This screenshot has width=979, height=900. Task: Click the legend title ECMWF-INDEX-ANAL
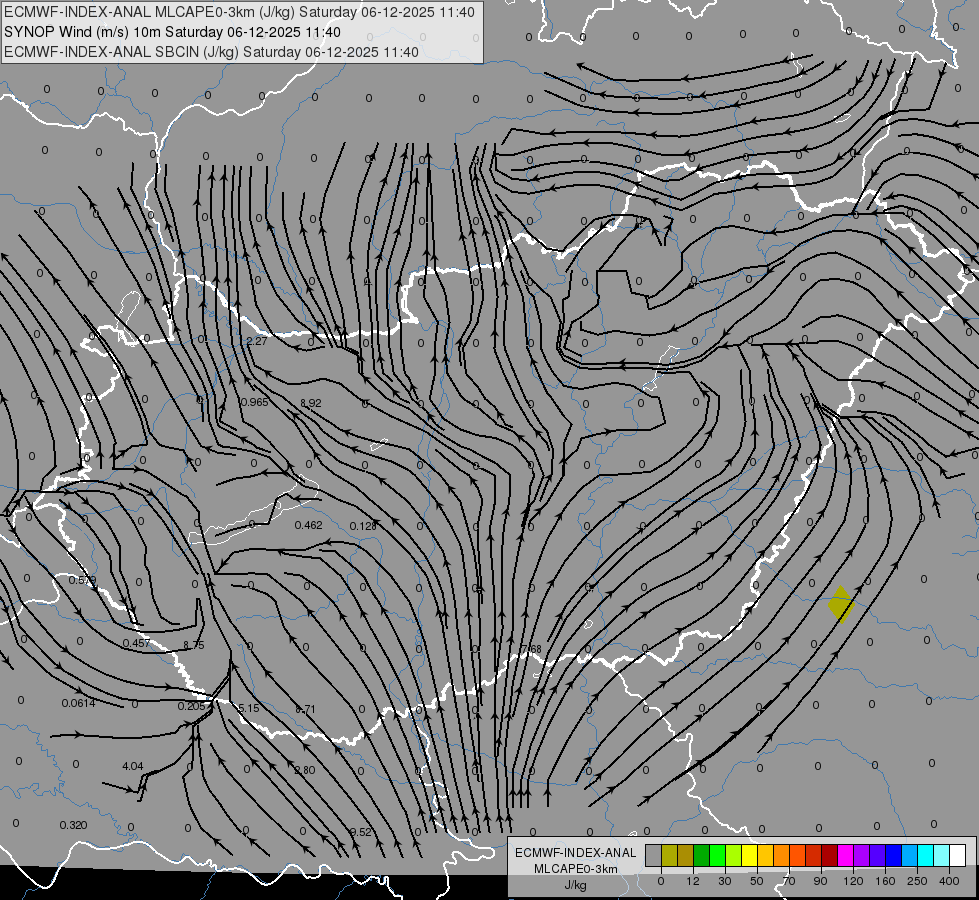[x=575, y=853]
